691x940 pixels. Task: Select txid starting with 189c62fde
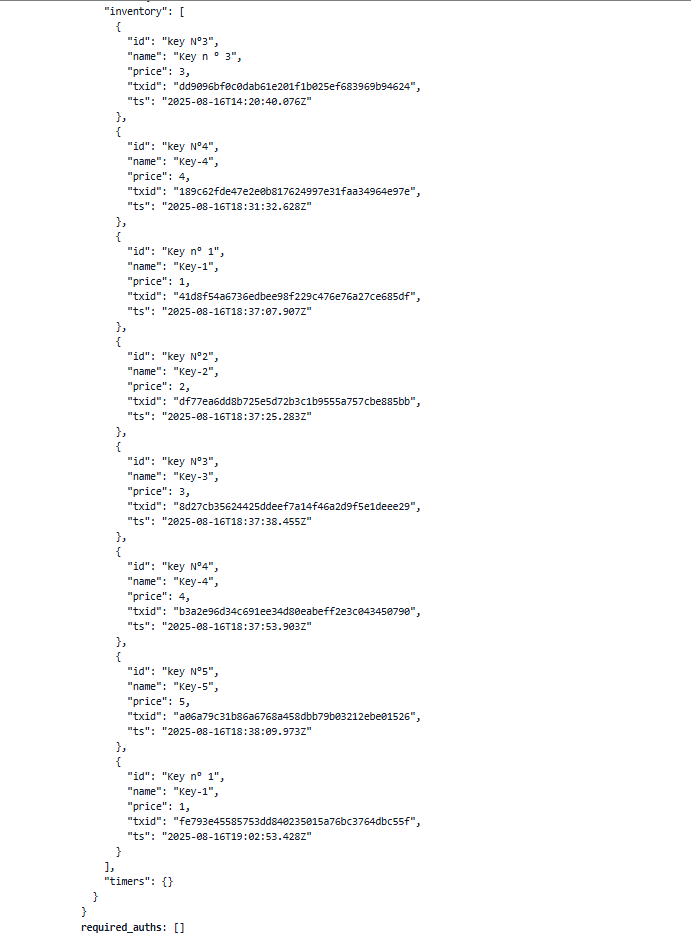294,191
